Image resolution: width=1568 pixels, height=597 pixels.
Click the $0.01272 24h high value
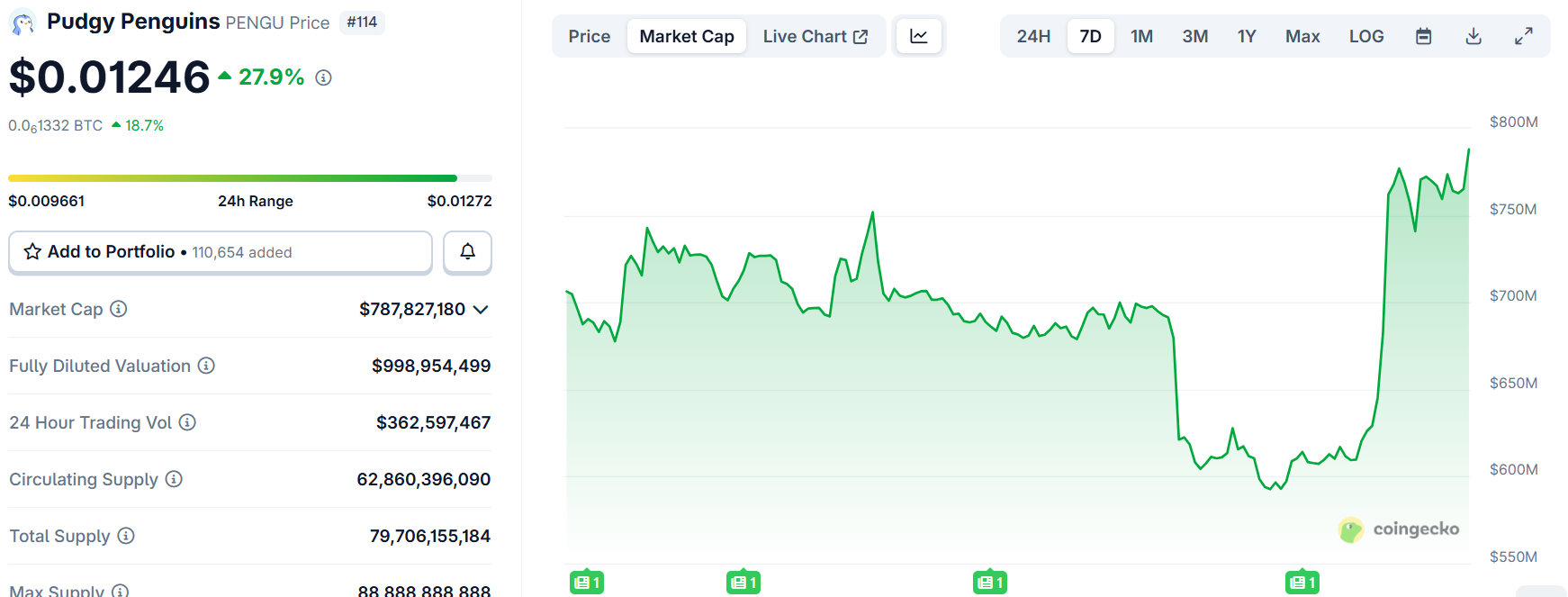click(460, 201)
